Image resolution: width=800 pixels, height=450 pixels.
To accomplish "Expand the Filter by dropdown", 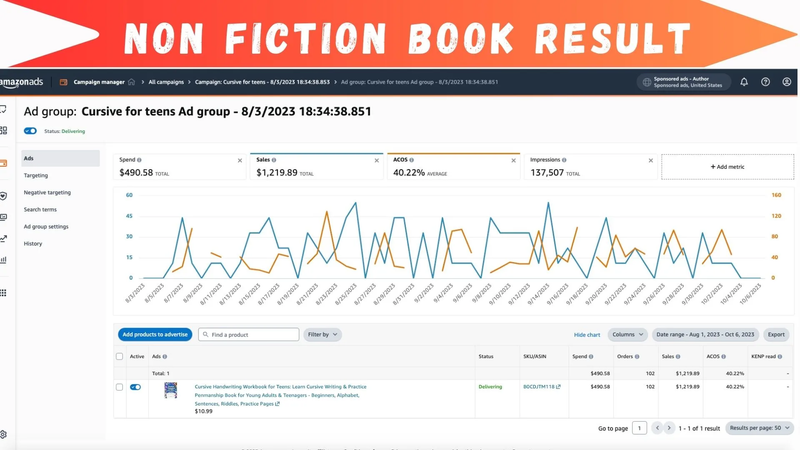I will 322,335.
